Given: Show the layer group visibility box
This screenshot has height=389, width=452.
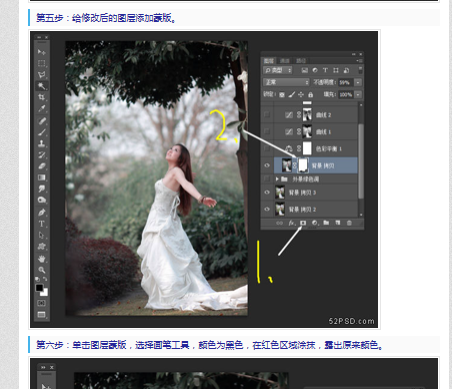Looking at the screenshot, I should coord(267,179).
